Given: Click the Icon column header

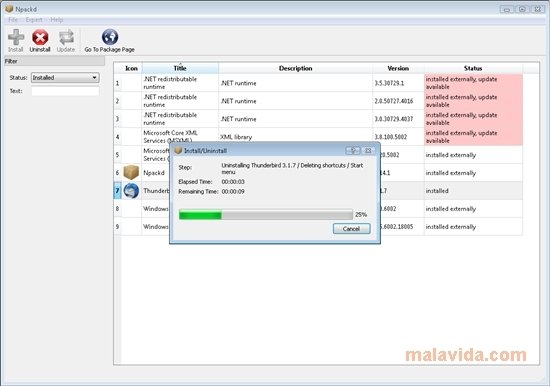Looking at the screenshot, I should click(131, 68).
